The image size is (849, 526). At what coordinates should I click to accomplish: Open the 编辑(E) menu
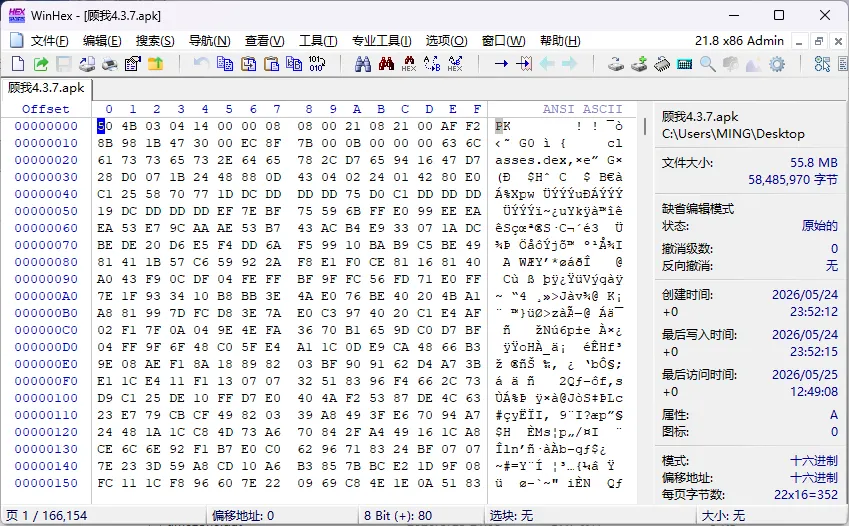tap(102, 41)
